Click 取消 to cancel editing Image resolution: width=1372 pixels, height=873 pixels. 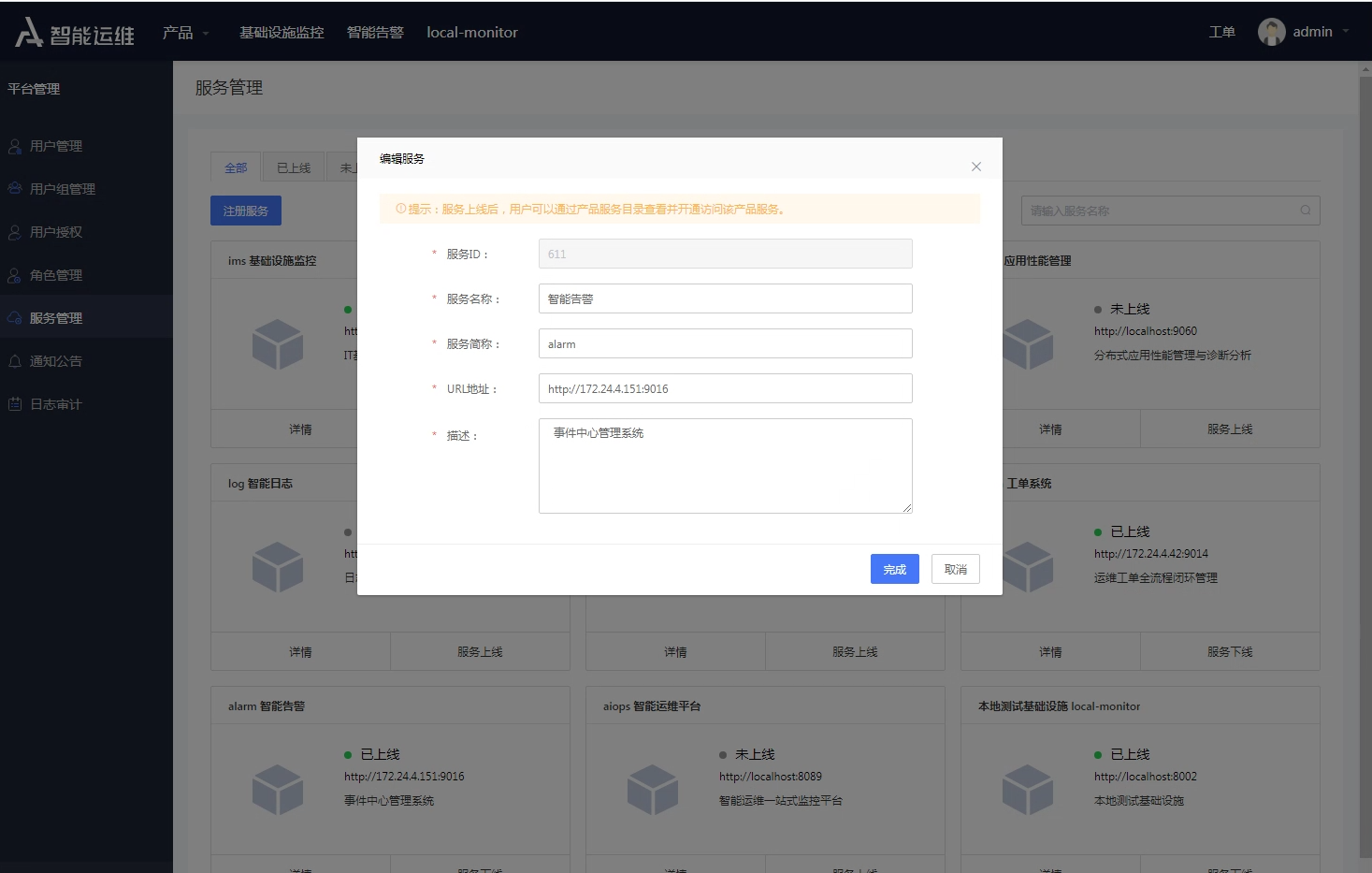click(956, 569)
